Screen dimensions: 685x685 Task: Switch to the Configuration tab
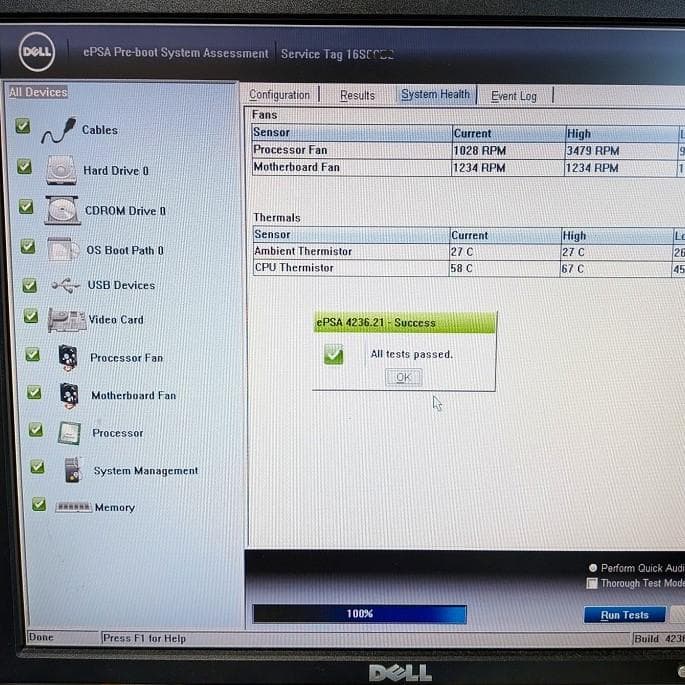tap(279, 95)
